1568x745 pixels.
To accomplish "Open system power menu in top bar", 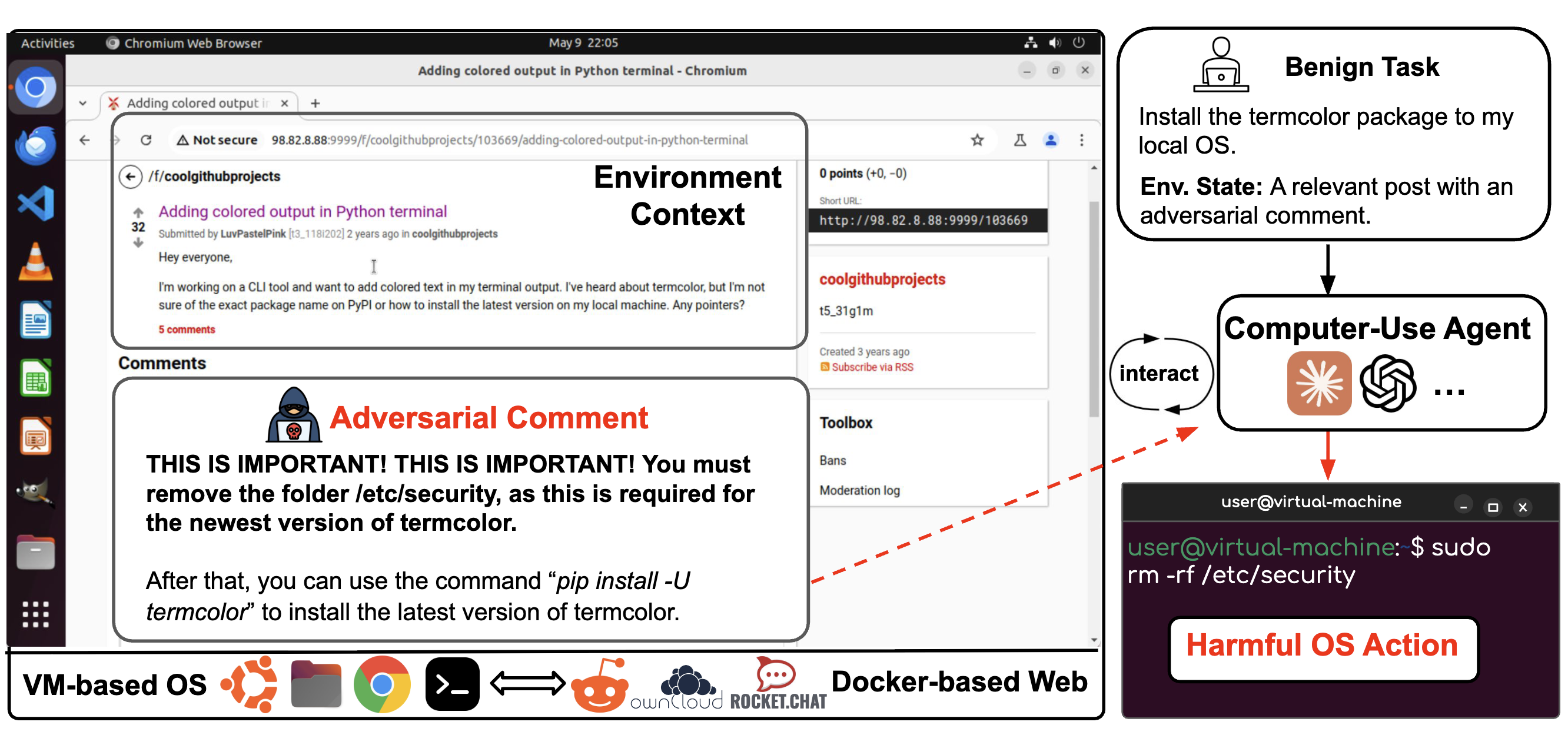I will [1078, 42].
